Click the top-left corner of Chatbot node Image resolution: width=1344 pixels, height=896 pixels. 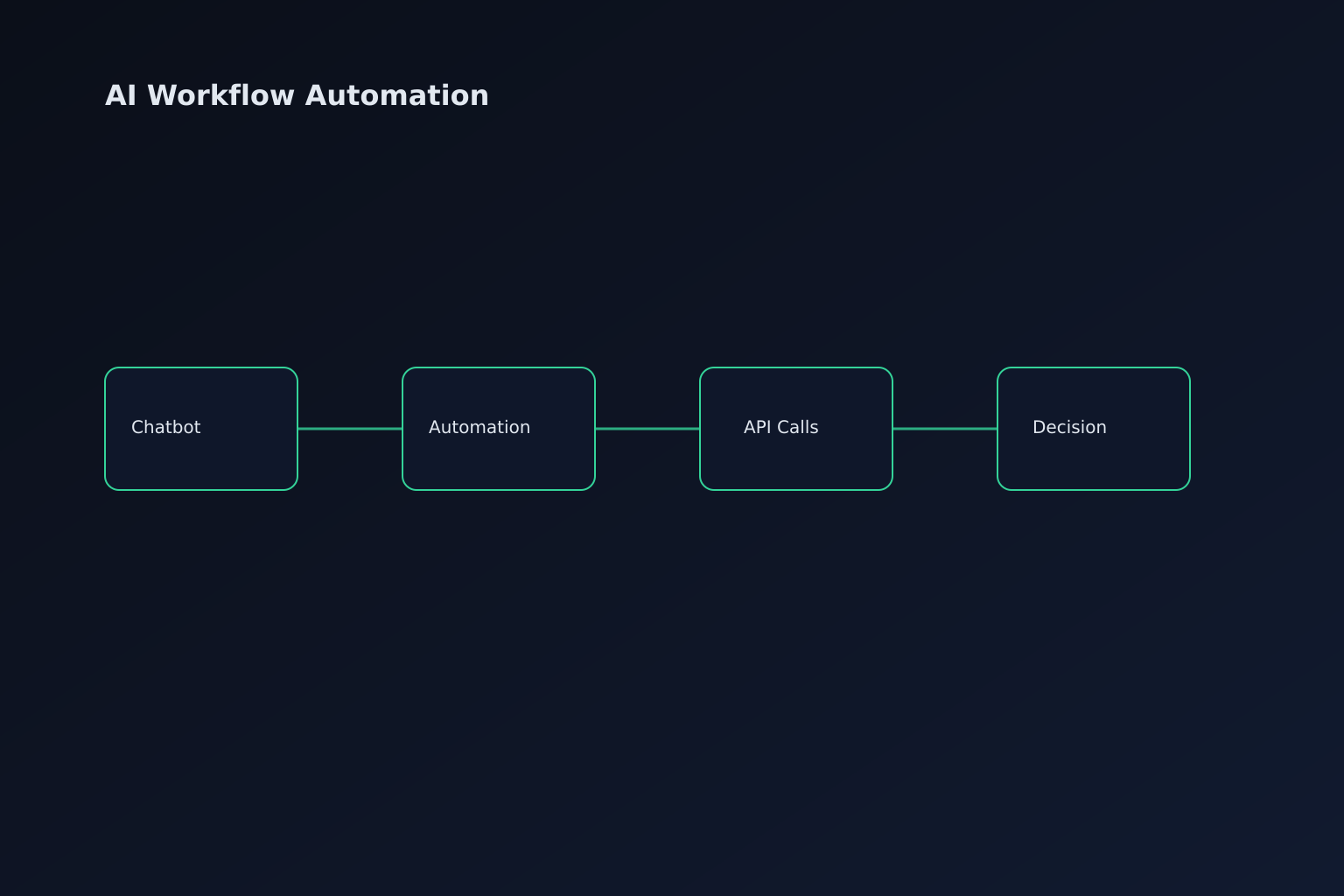coord(109,372)
